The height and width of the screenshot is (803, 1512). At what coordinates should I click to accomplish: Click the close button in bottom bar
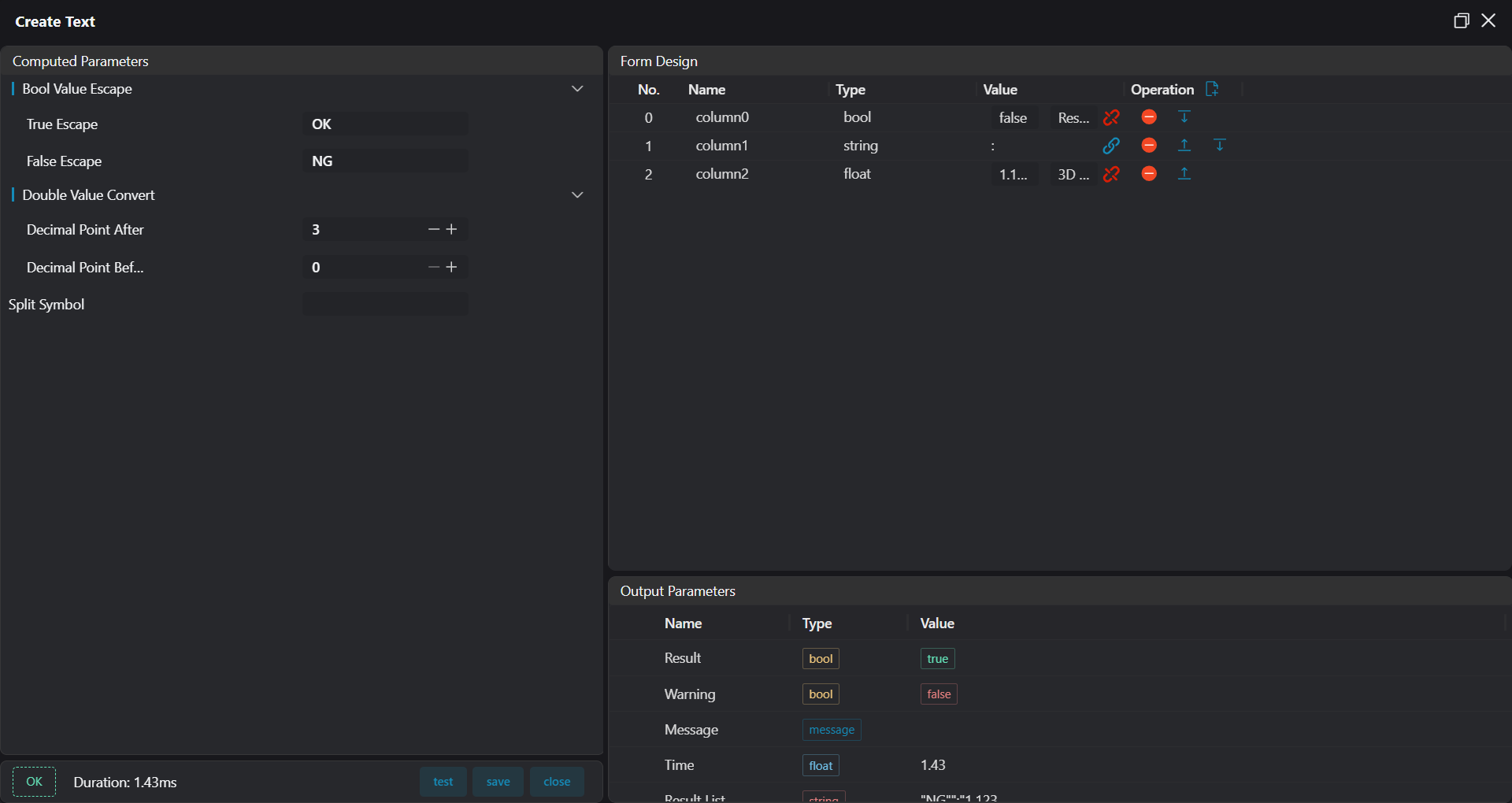pos(557,782)
